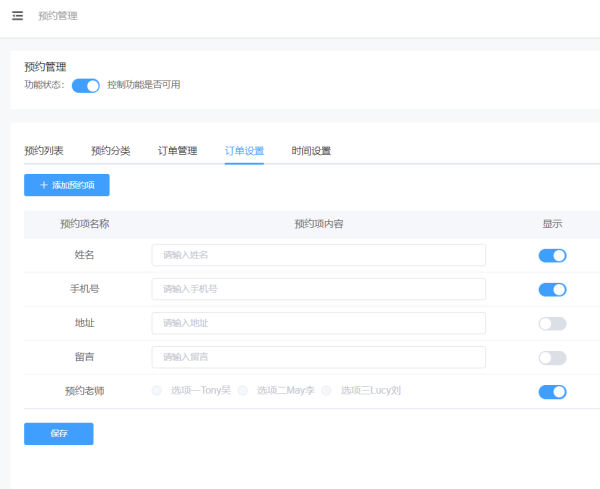Viewport: 600px width, 489px height.
Task: Click the 显示 column header
Action: coord(552,224)
